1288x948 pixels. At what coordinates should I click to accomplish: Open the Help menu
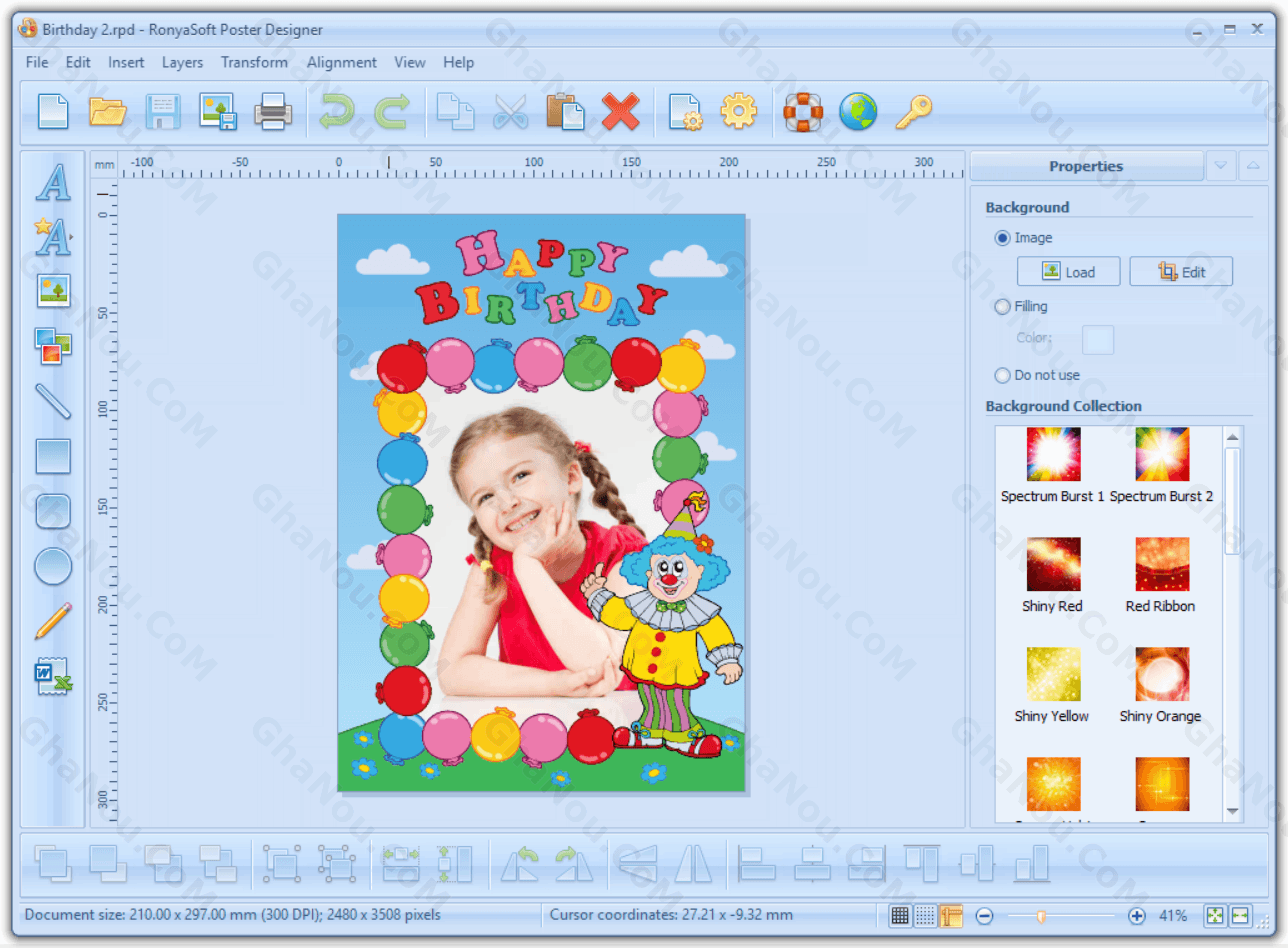(x=458, y=62)
